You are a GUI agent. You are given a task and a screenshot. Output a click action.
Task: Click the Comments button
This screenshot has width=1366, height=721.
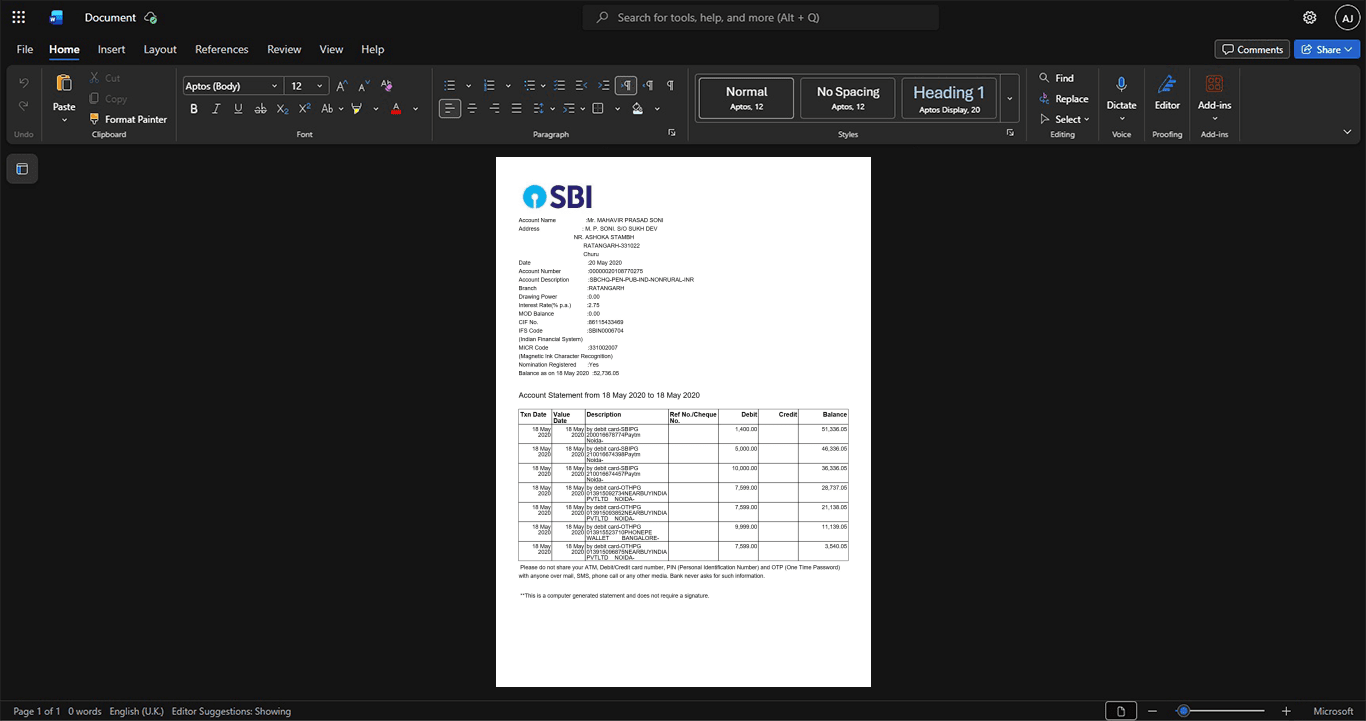click(1252, 49)
